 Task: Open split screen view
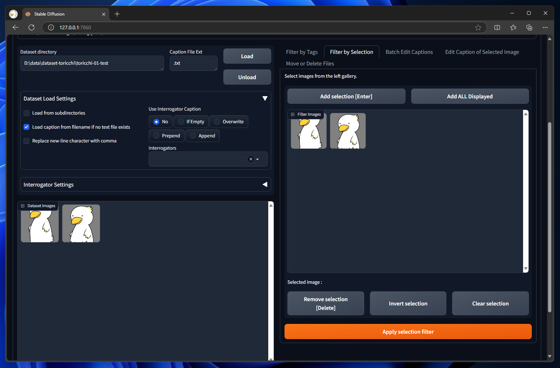click(x=497, y=28)
